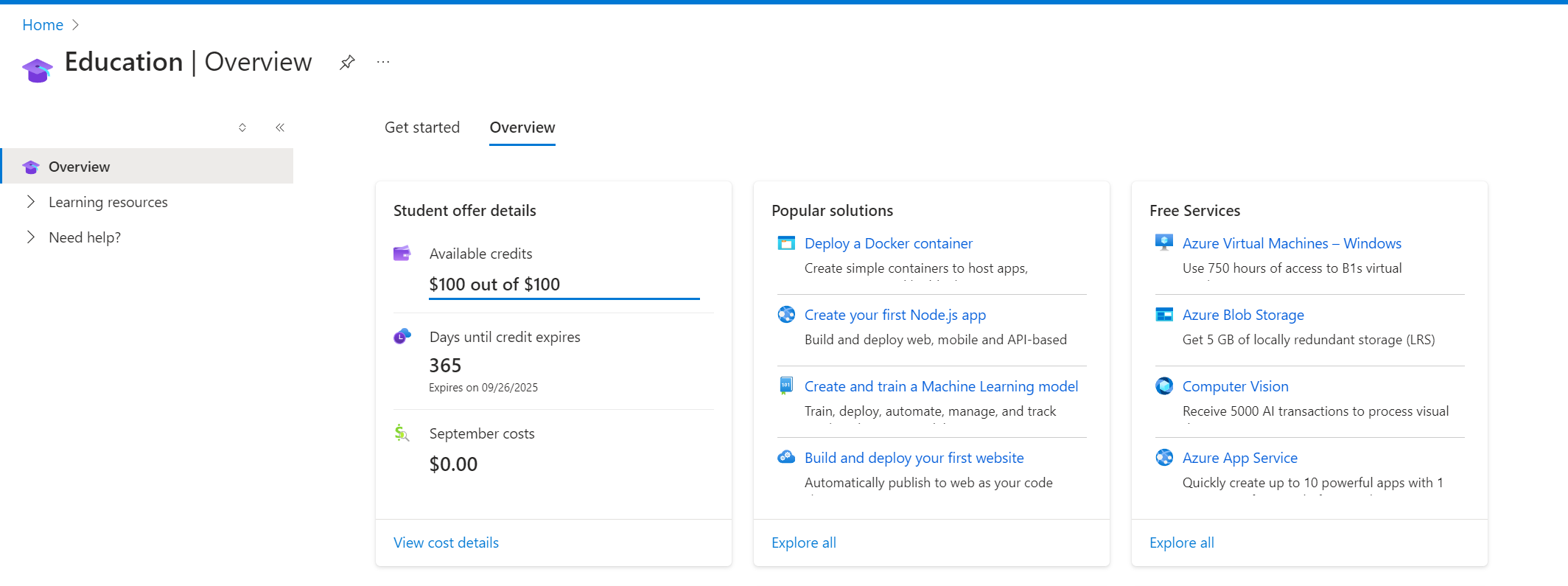Click the Azure App Service icon
This screenshot has height=586, width=1568.
point(1164,458)
